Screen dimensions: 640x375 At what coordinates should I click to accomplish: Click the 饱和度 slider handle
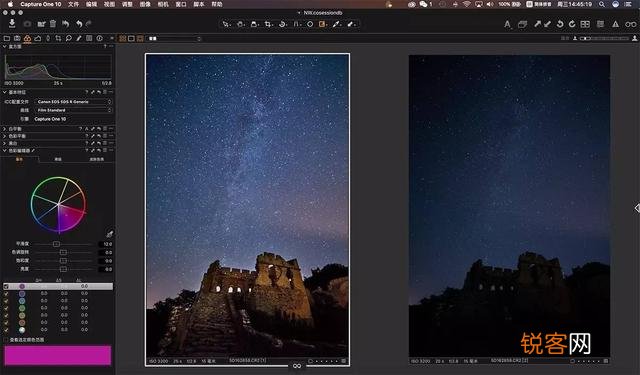pyautogui.click(x=63, y=261)
